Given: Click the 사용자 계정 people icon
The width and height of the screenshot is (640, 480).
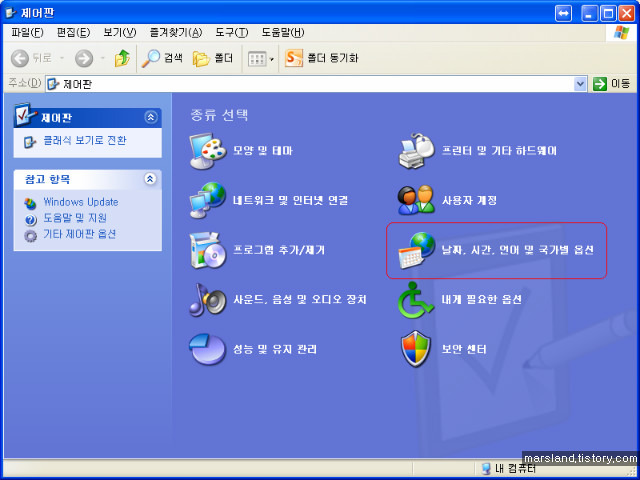Looking at the screenshot, I should pyautogui.click(x=416, y=200).
